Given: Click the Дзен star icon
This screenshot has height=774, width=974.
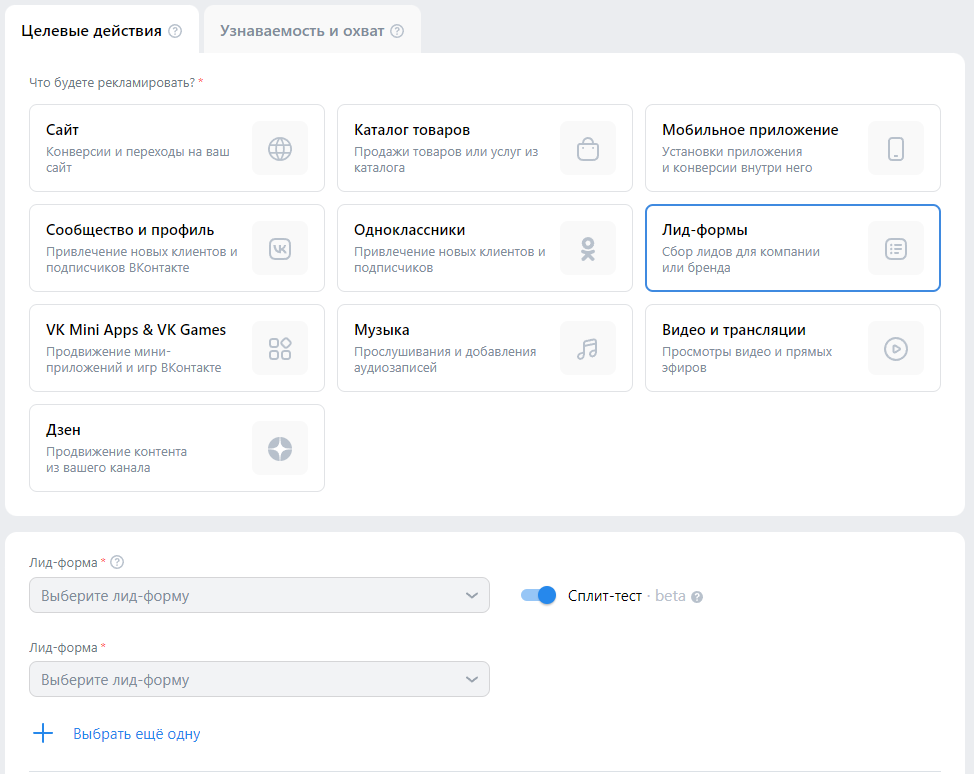Looking at the screenshot, I should coord(280,449).
